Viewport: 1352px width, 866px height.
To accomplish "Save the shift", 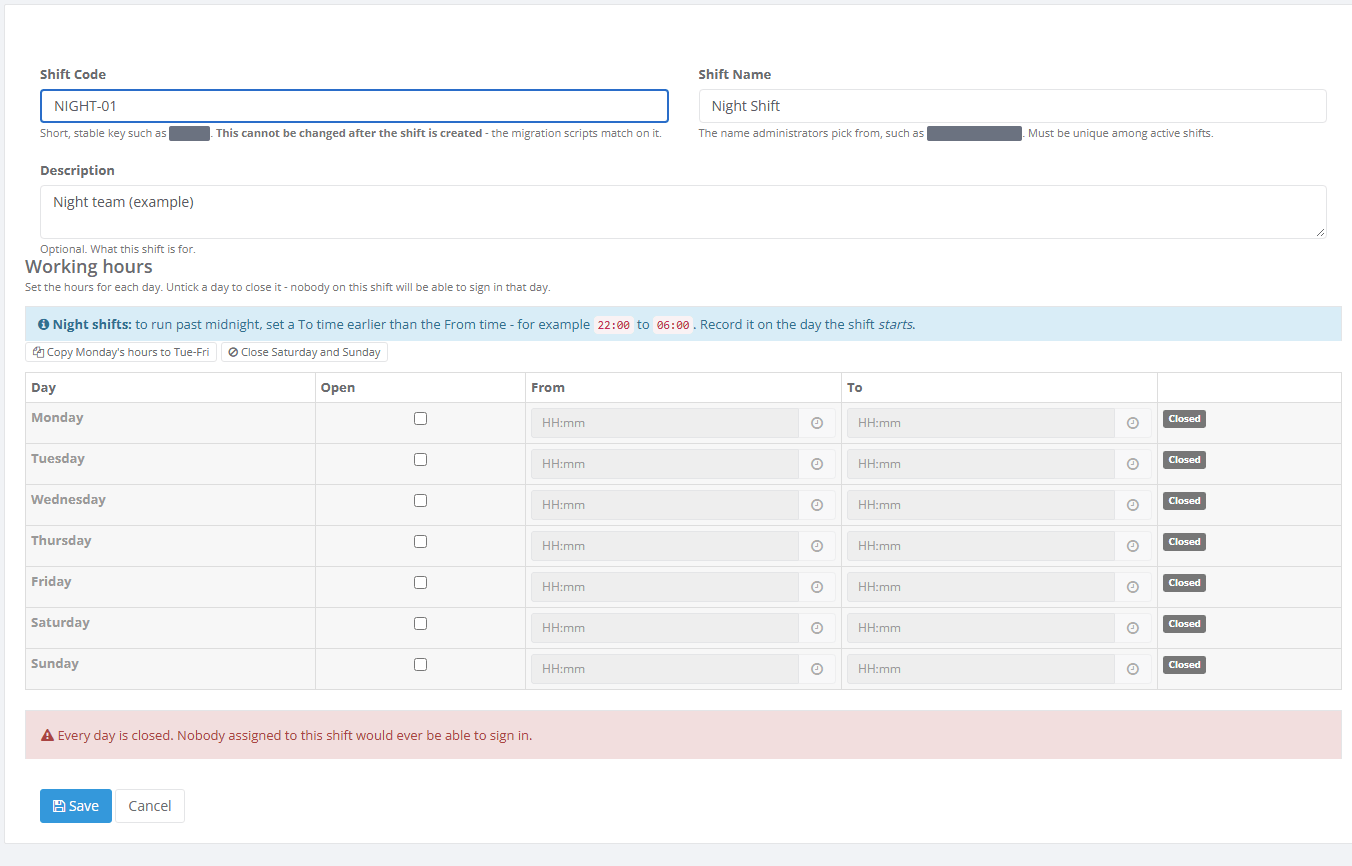I will pyautogui.click(x=76, y=806).
